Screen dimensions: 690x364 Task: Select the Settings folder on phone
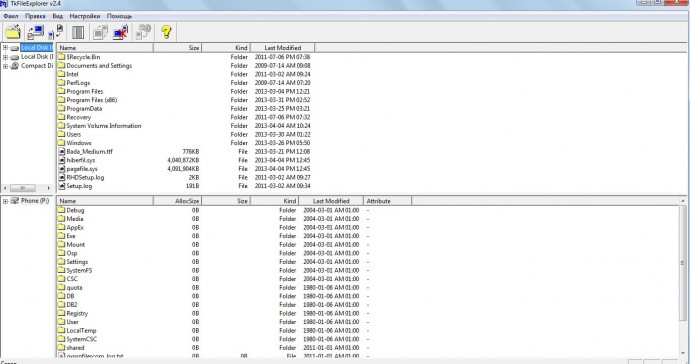77,261
